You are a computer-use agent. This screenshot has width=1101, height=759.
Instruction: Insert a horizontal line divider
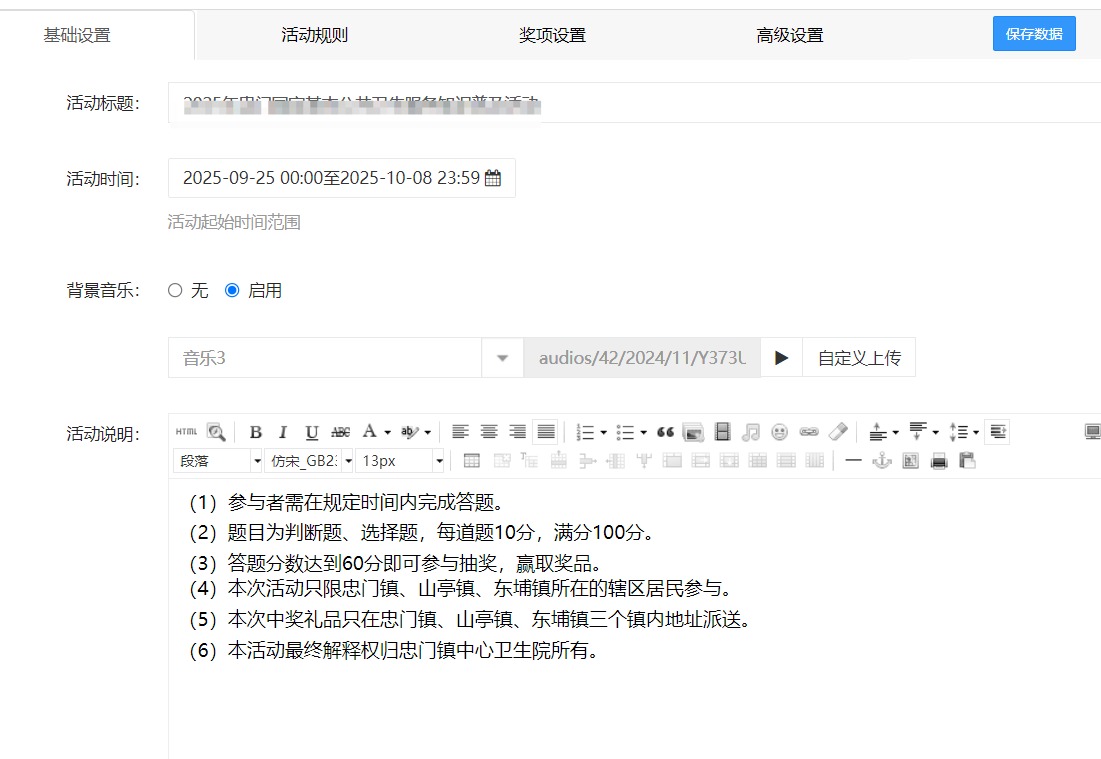point(852,460)
